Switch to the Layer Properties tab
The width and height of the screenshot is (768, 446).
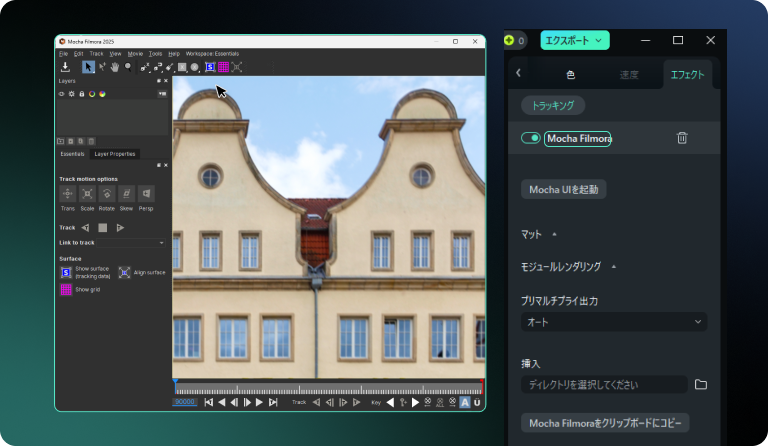(x=115, y=154)
